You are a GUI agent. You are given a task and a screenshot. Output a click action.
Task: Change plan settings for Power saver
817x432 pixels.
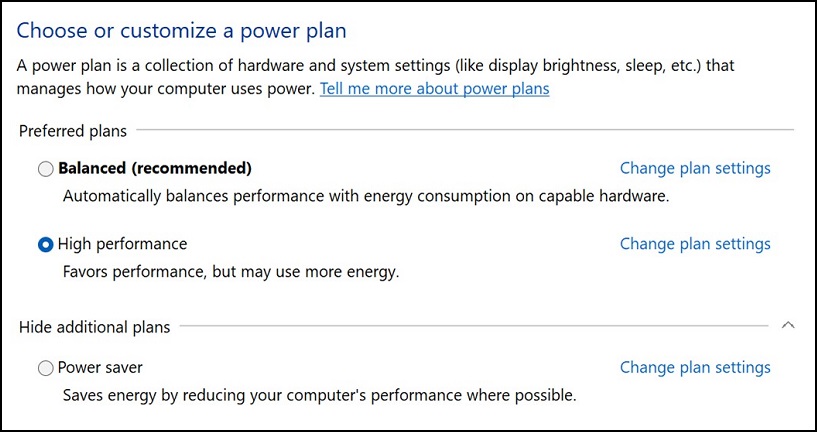(695, 368)
